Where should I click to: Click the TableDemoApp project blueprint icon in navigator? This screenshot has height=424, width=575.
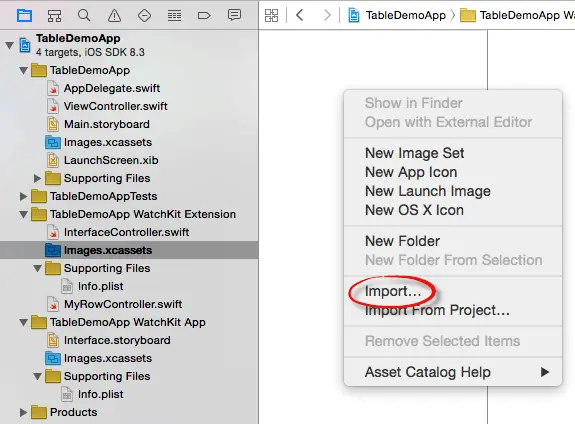(x=25, y=45)
